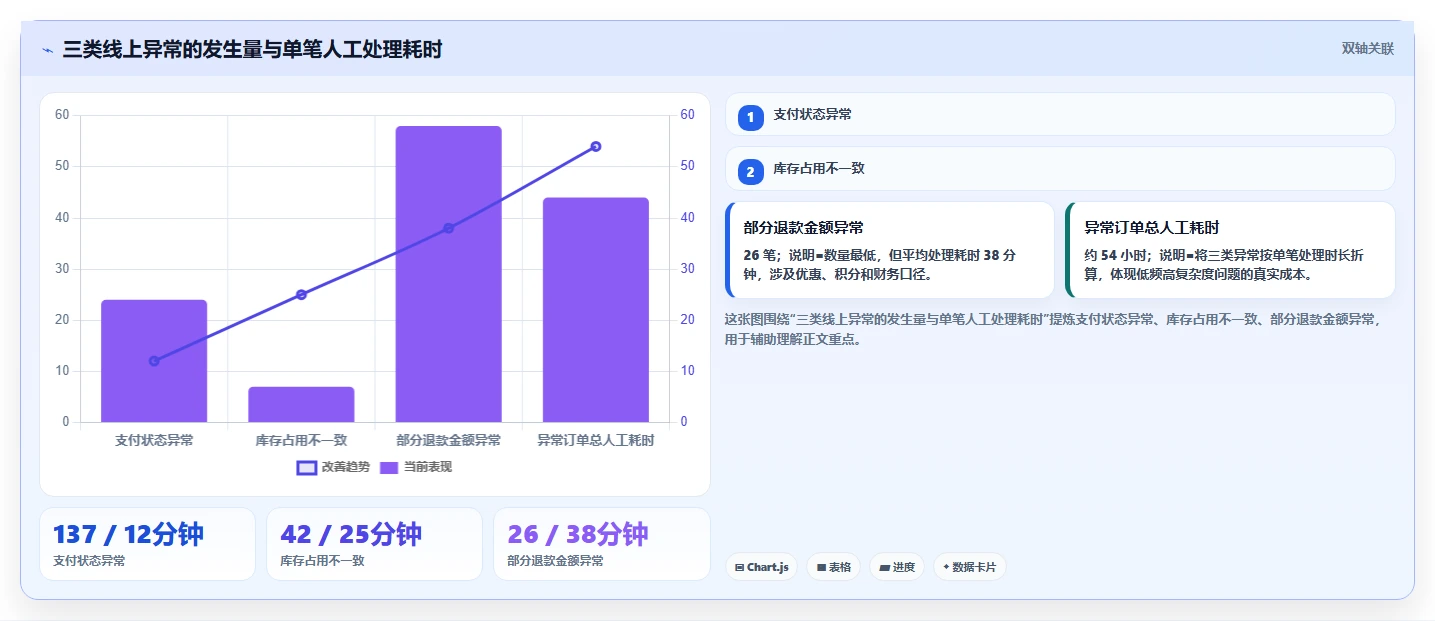Click line point above 支付状态异常
The image size is (1435, 621).
154,361
